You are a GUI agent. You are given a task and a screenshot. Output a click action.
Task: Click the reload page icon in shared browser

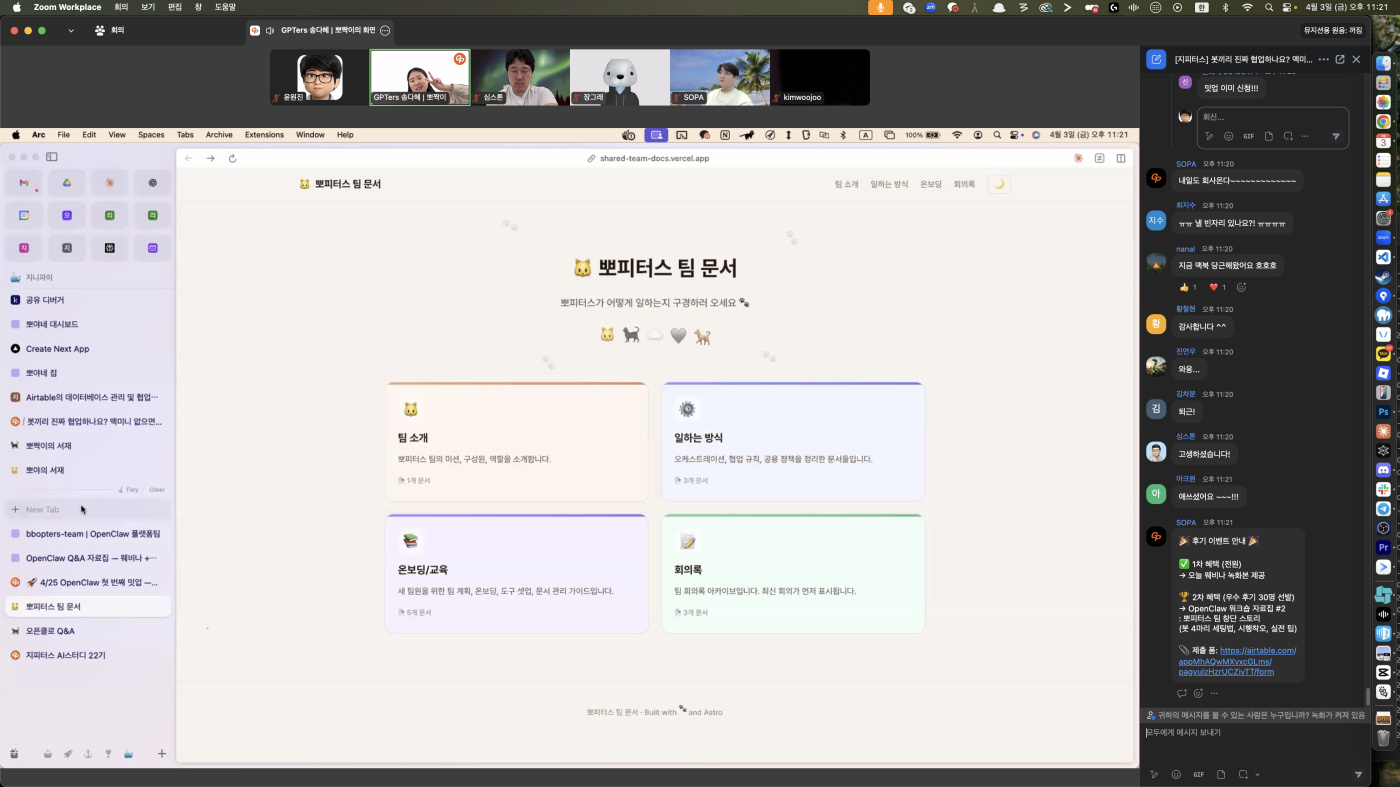pyautogui.click(x=233, y=158)
